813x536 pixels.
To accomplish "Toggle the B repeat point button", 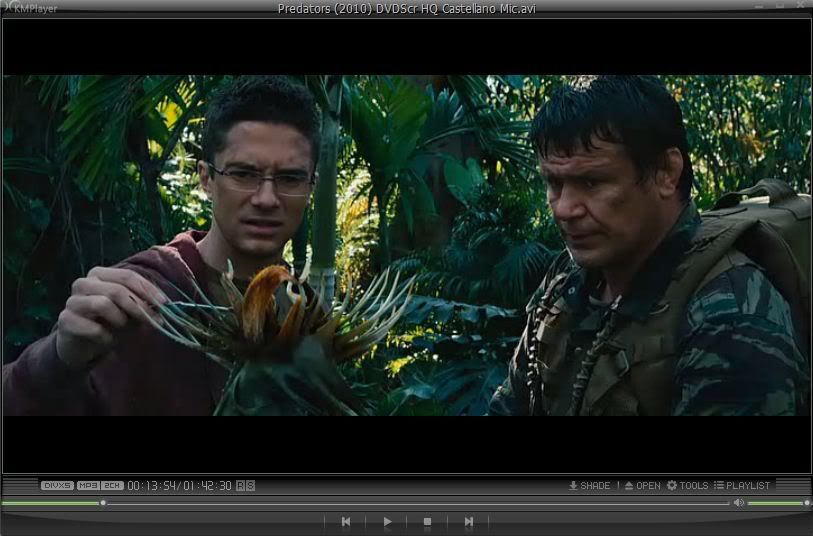I will 250,486.
